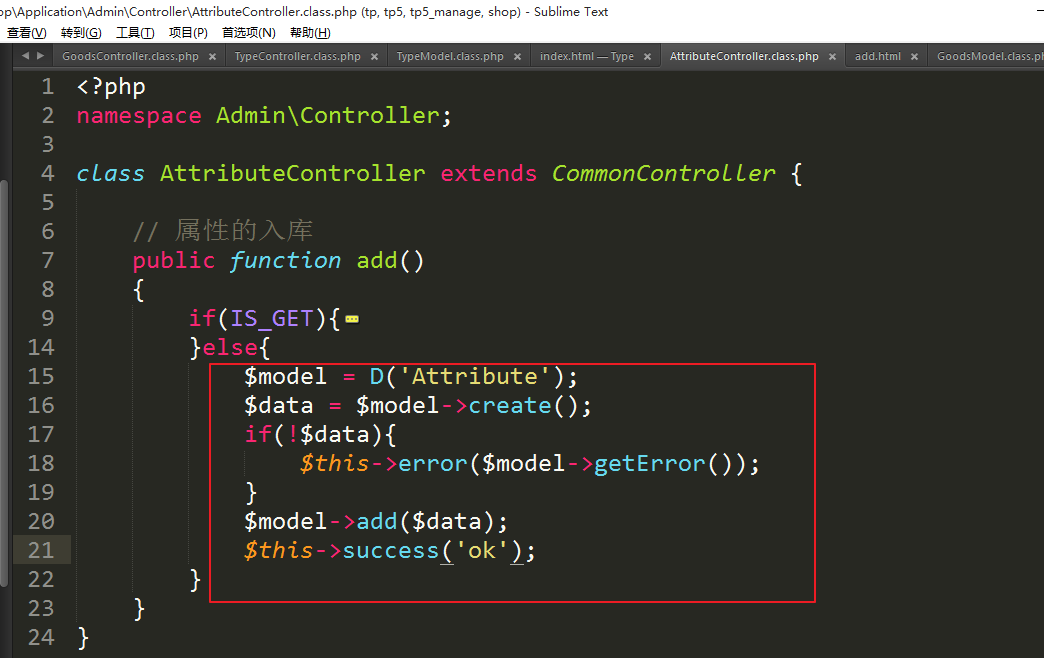Click line number 21 in the gutter

[42, 550]
